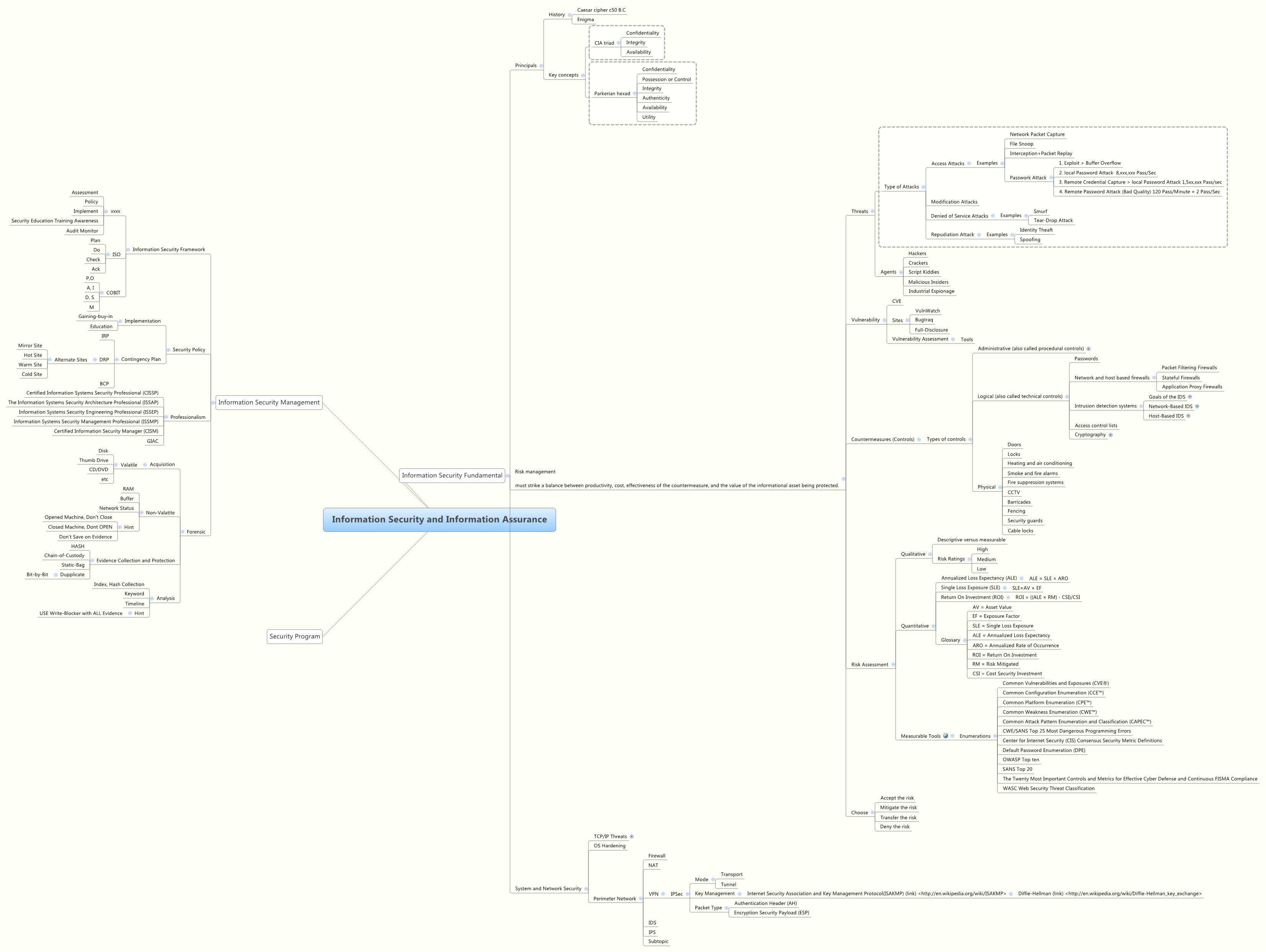This screenshot has width=1266, height=952.
Task: Select the Security Program main topic
Action: coord(294,636)
